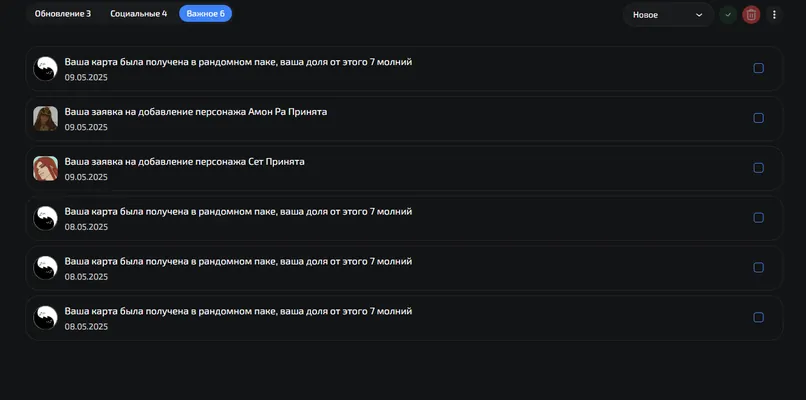Screen dimensions: 806x400
Task: Switch to the Социальные 4 tab
Action: tap(138, 14)
